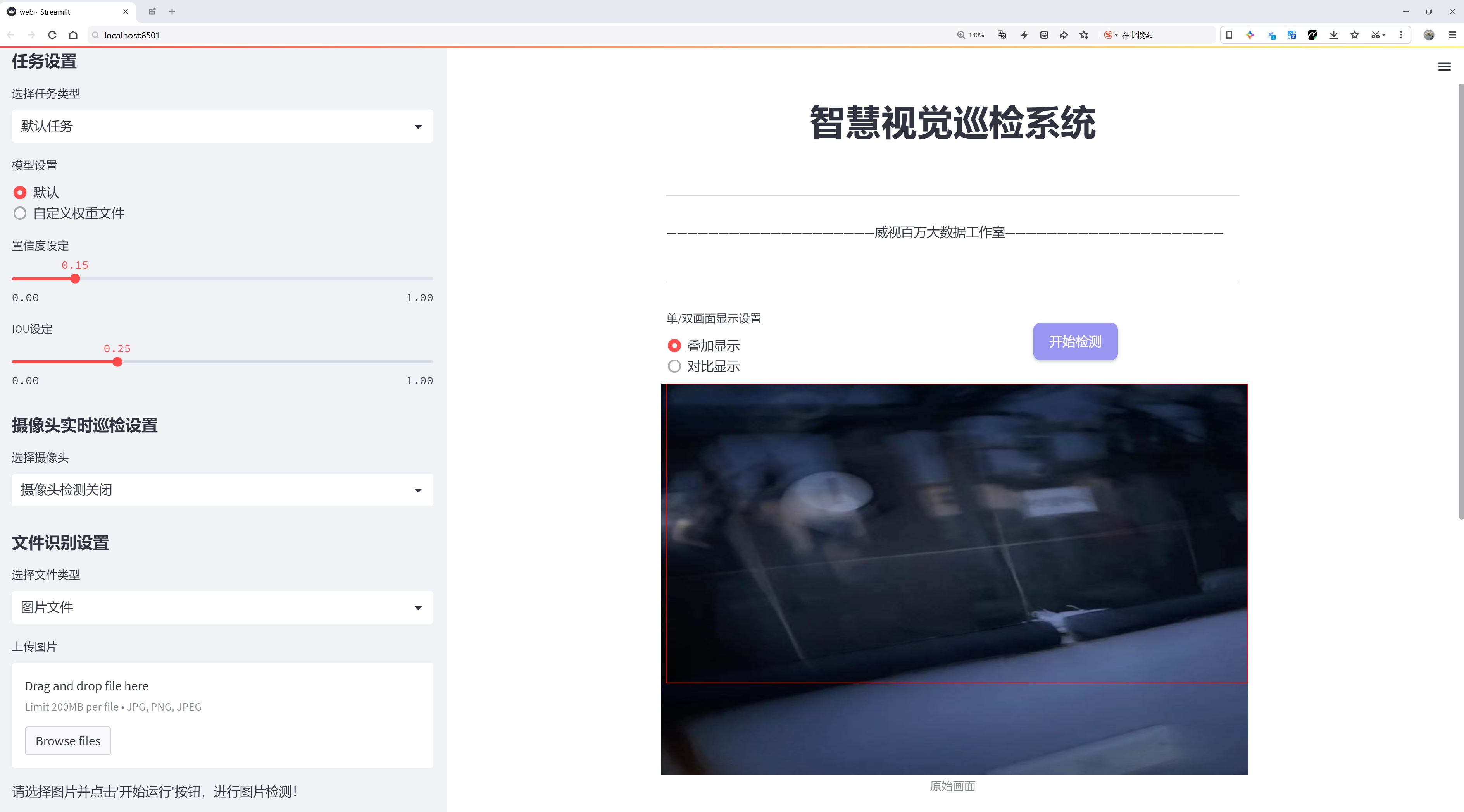This screenshot has height=812, width=1464.
Task: Close the web · Streamlit tab
Action: coord(126,11)
